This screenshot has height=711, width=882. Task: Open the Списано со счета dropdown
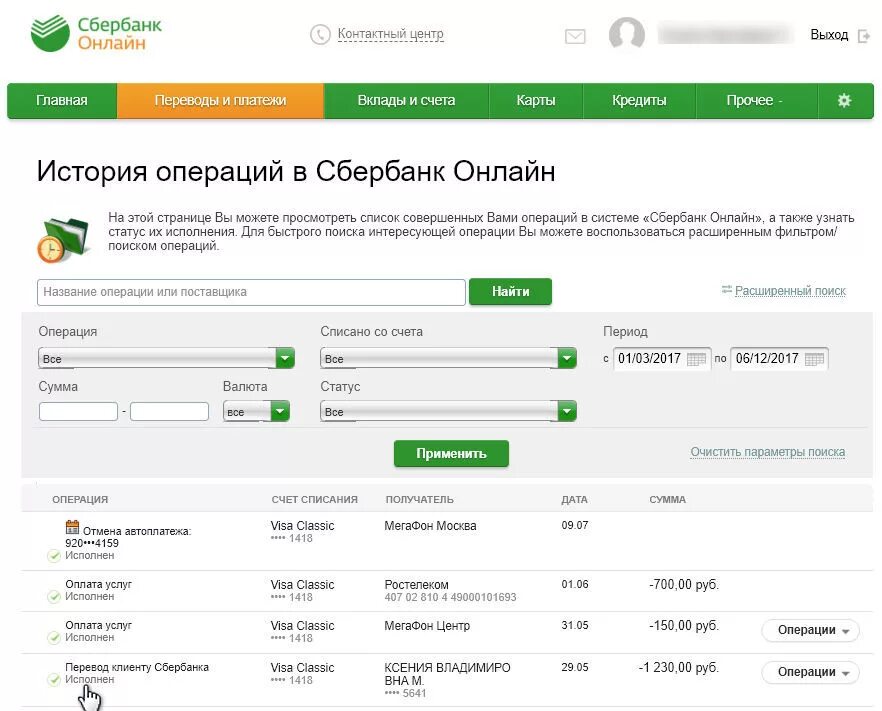coord(448,358)
